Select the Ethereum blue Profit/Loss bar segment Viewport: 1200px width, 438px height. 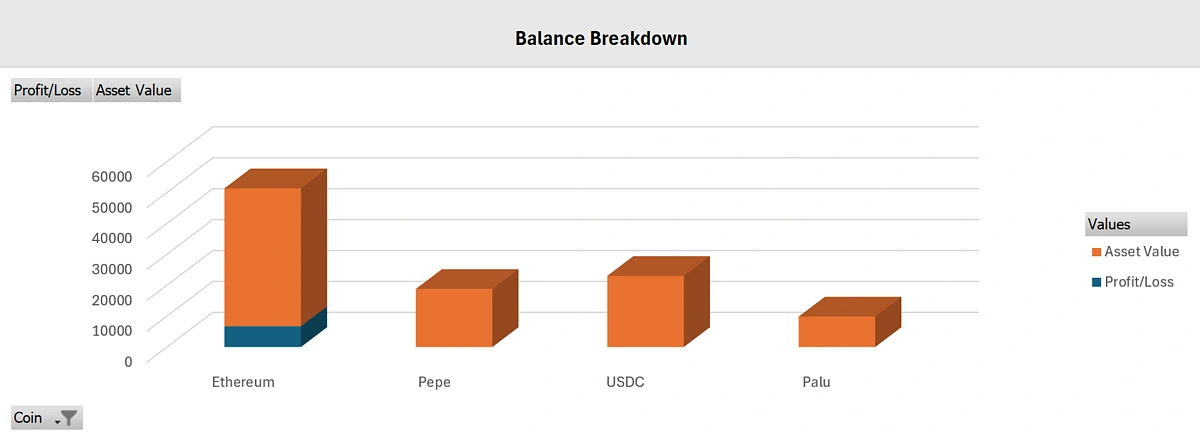[x=262, y=336]
